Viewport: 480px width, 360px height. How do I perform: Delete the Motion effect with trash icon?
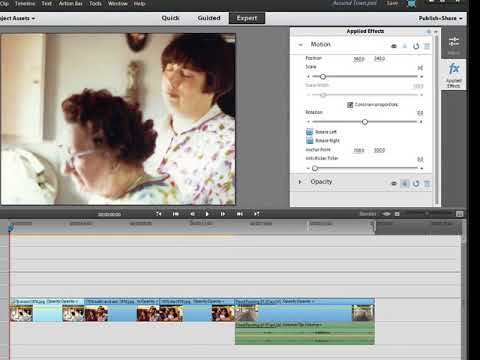427,46
